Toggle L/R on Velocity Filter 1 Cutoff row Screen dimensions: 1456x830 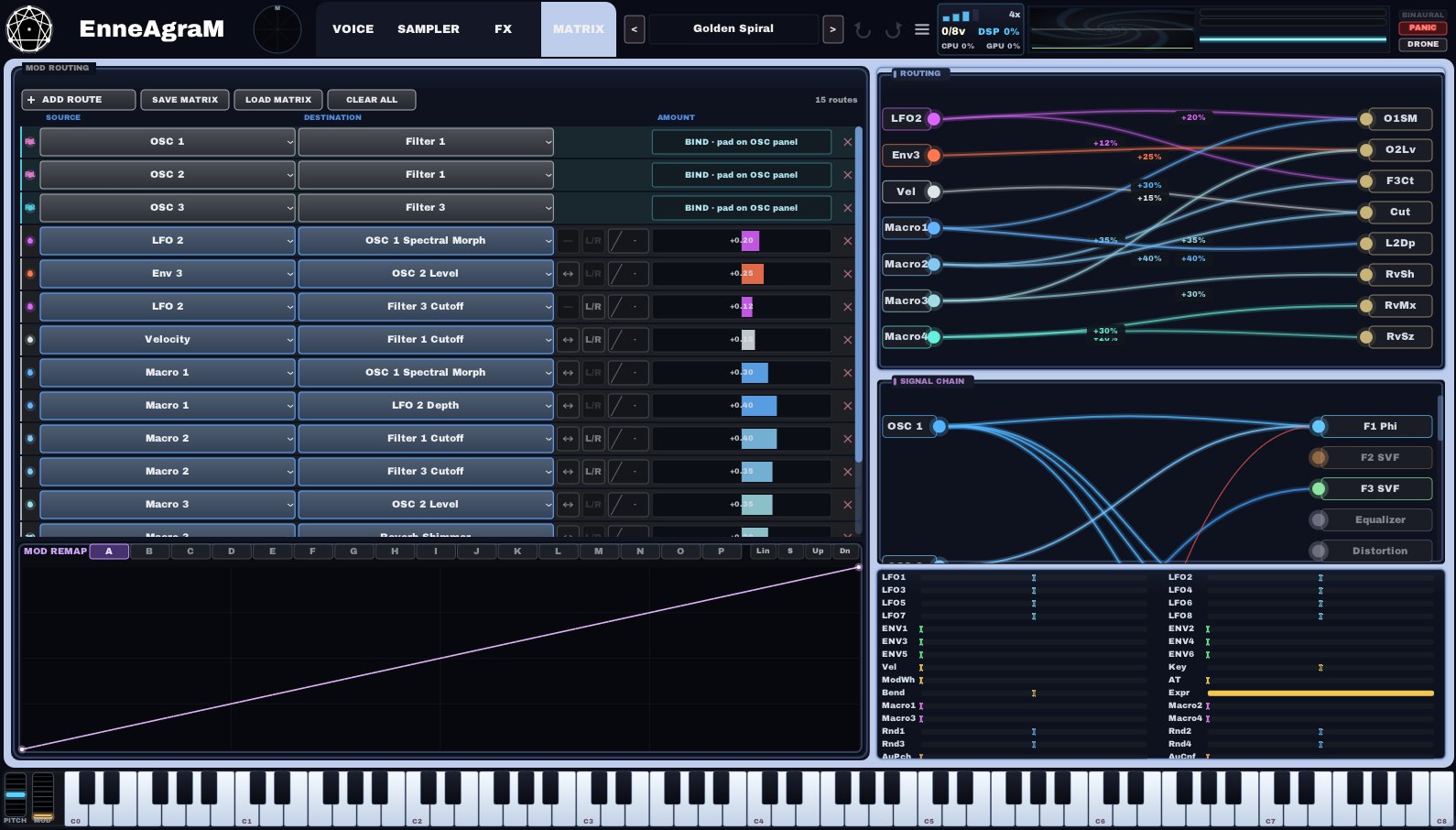point(593,340)
